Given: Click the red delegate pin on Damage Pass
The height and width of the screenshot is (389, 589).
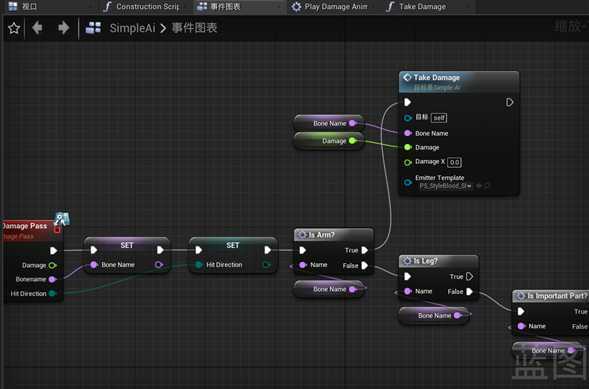Looking at the screenshot, I should coord(57,230).
